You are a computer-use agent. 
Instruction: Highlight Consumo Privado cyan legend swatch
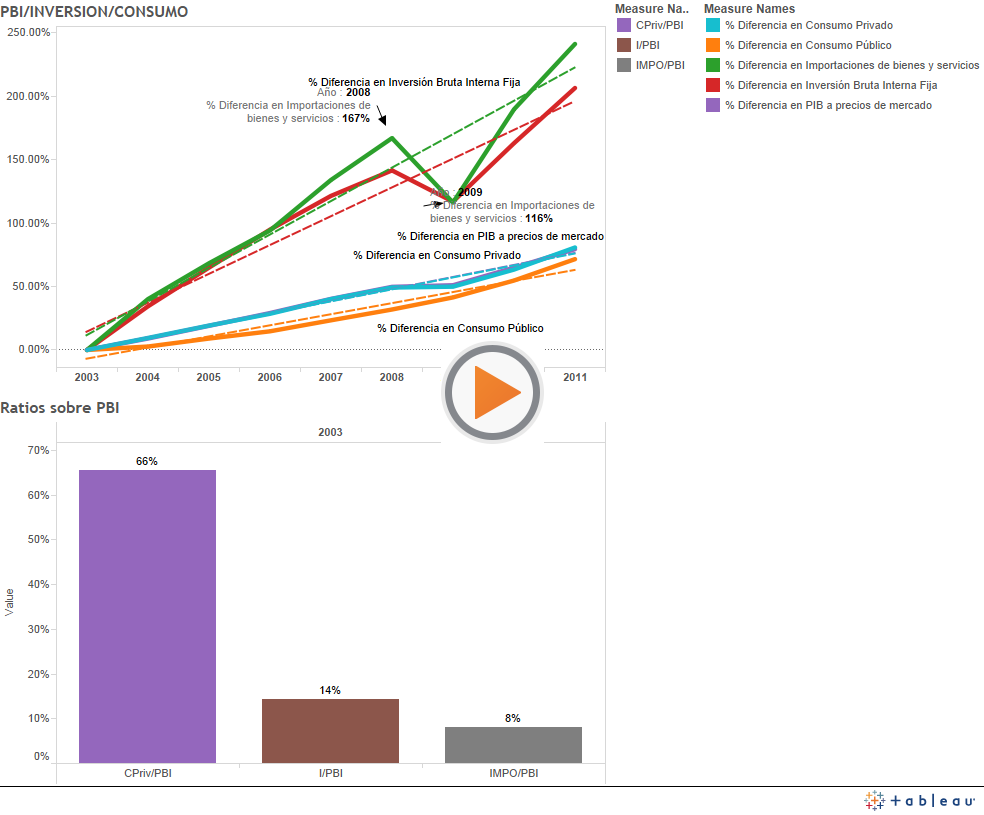713,25
